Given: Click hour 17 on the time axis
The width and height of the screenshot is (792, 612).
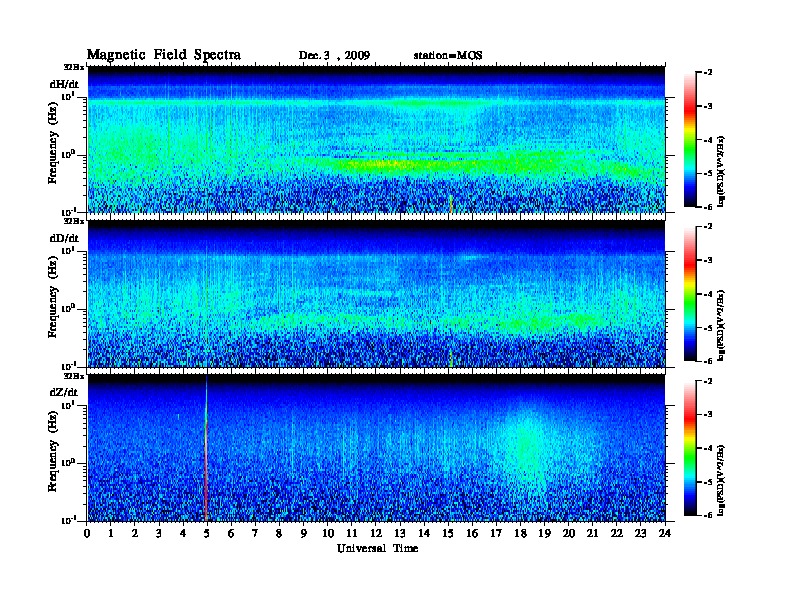Looking at the screenshot, I should [x=496, y=534].
